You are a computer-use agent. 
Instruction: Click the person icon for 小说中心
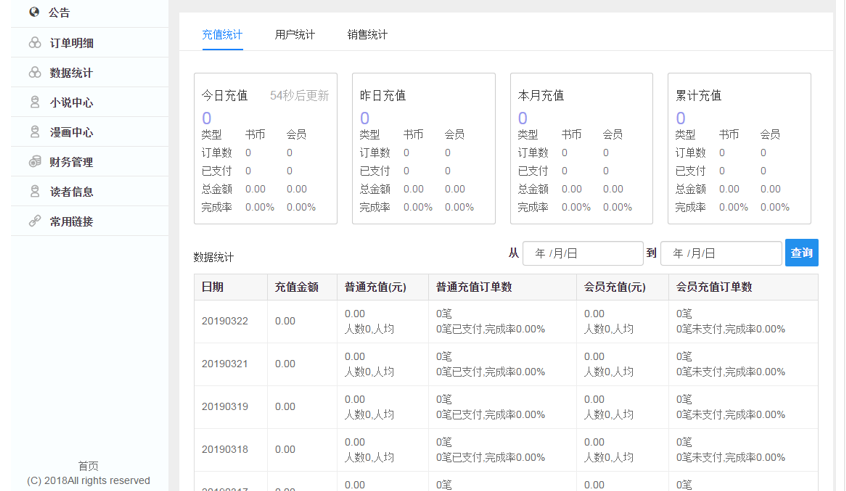tap(34, 102)
